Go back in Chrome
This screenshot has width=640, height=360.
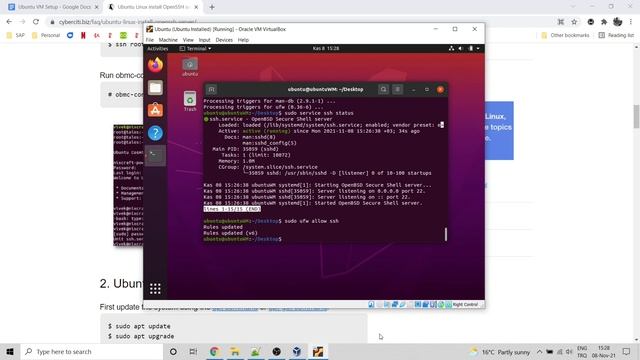pos(9,22)
